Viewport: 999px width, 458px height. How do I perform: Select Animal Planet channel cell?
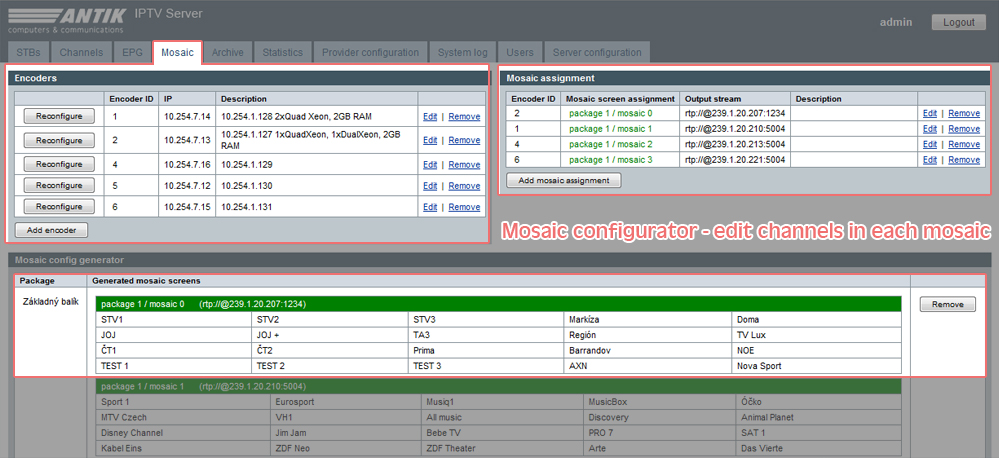(819, 417)
